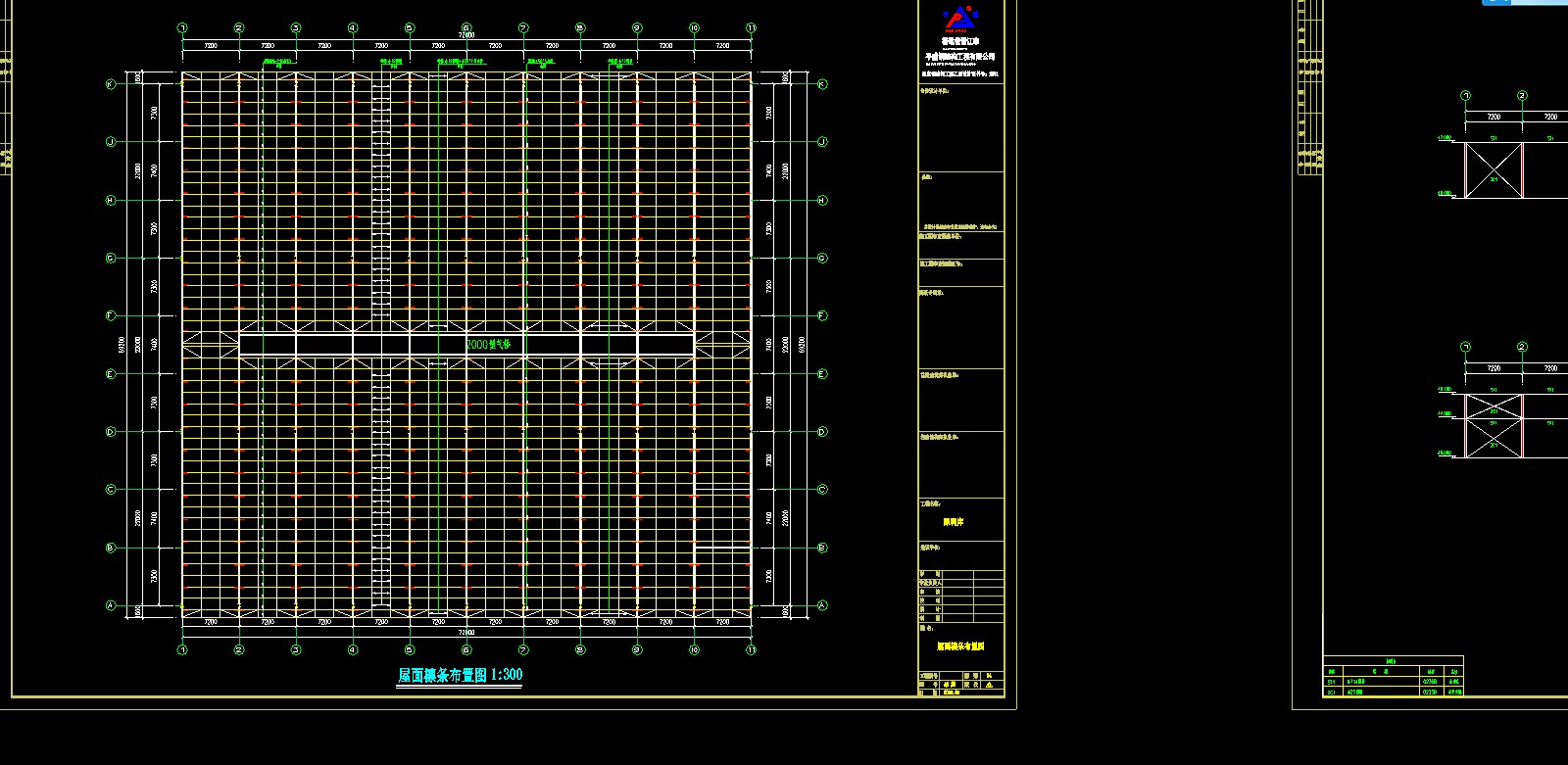This screenshot has height=765, width=1568.
Task: Select bubble 2 of lower elevation in right sheet
Action: tap(1522, 347)
